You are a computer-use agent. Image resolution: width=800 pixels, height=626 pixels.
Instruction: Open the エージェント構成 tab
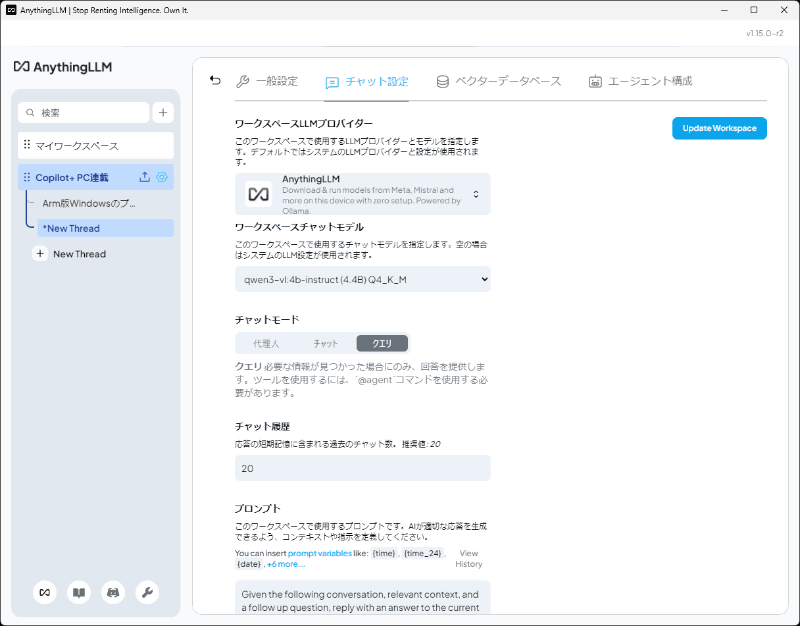(x=640, y=82)
